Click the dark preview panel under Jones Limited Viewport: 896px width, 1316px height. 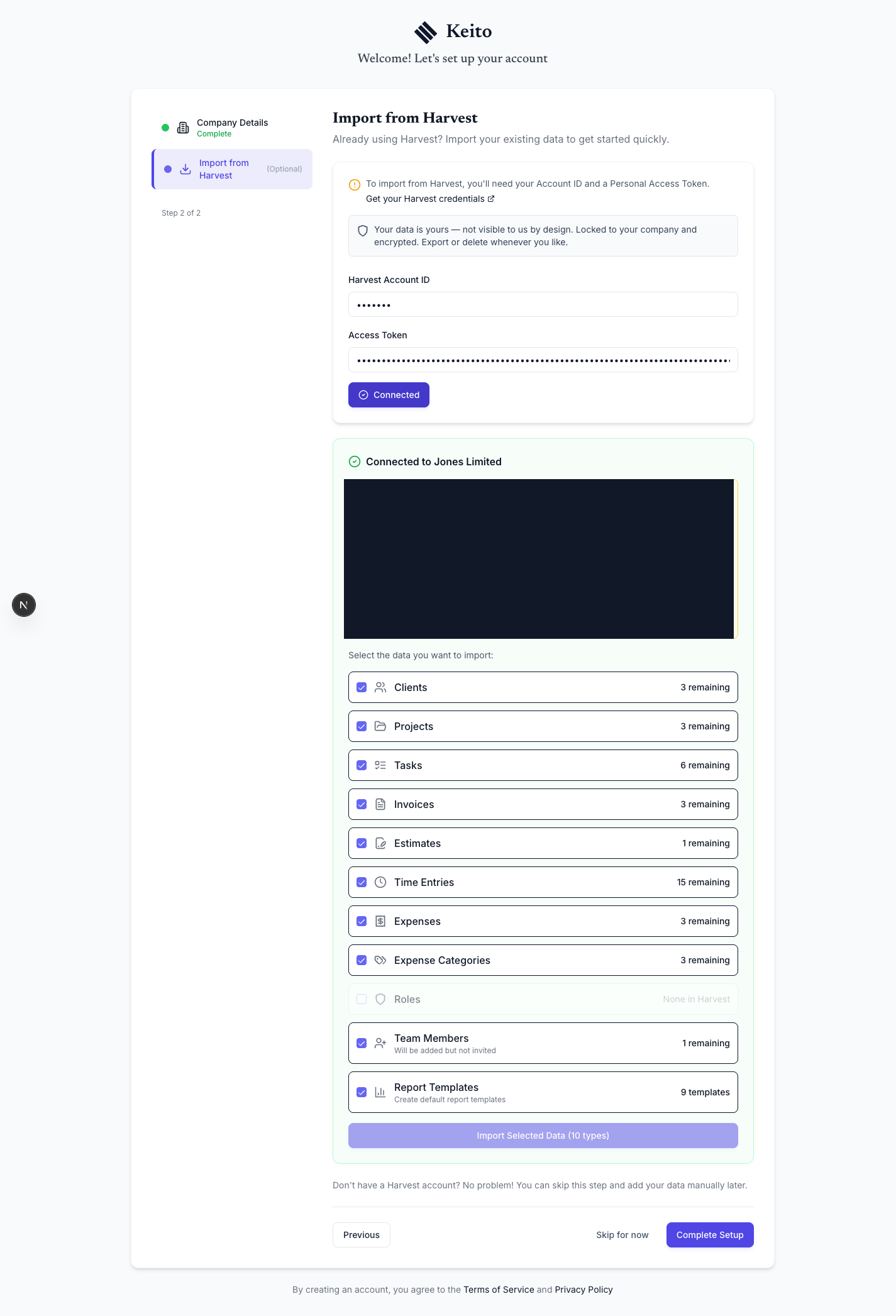click(x=539, y=559)
